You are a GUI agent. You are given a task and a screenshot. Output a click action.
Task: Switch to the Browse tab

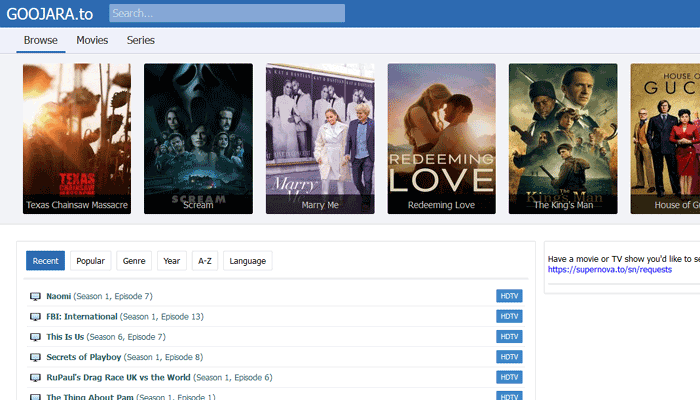point(41,40)
